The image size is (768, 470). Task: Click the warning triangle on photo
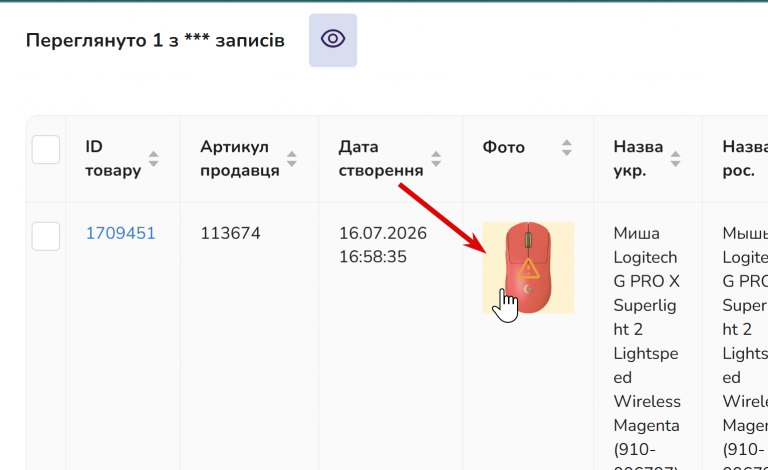pyautogui.click(x=528, y=269)
